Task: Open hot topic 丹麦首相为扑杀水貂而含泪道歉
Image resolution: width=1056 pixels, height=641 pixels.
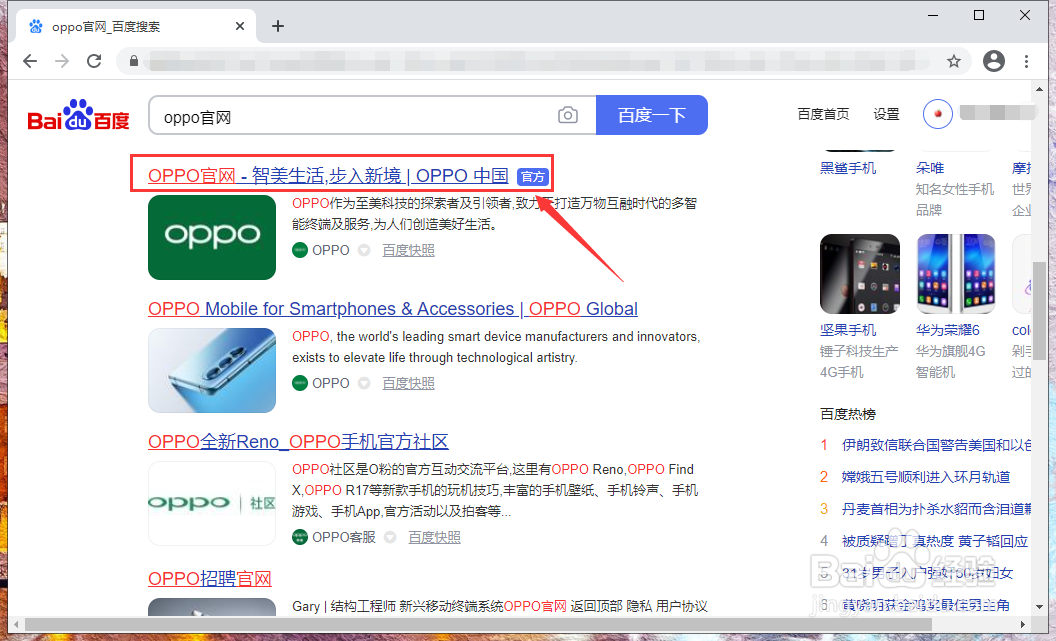Action: click(x=936, y=509)
